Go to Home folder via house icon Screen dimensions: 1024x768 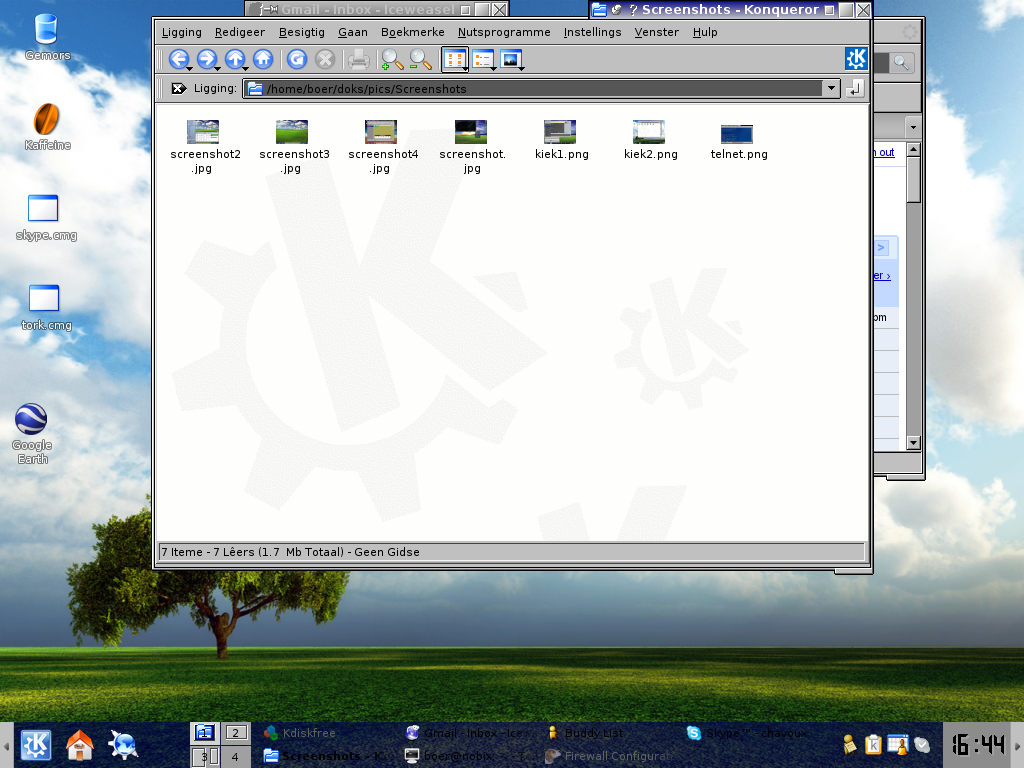coord(263,60)
